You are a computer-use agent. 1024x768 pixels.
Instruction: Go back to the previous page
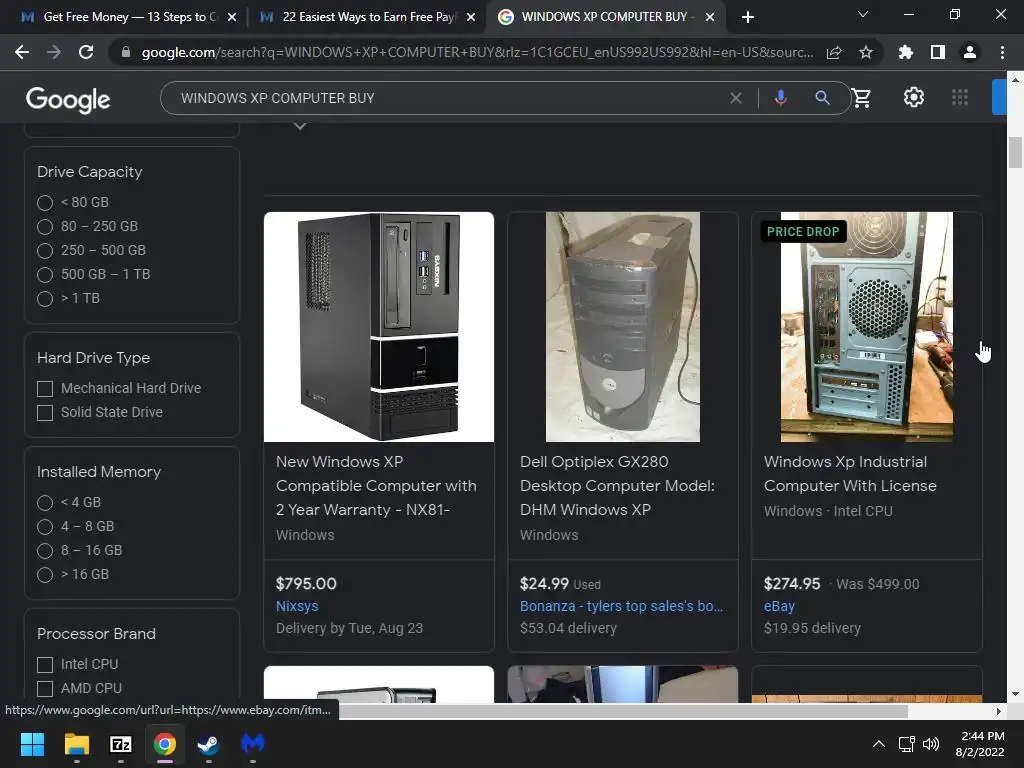[x=22, y=52]
